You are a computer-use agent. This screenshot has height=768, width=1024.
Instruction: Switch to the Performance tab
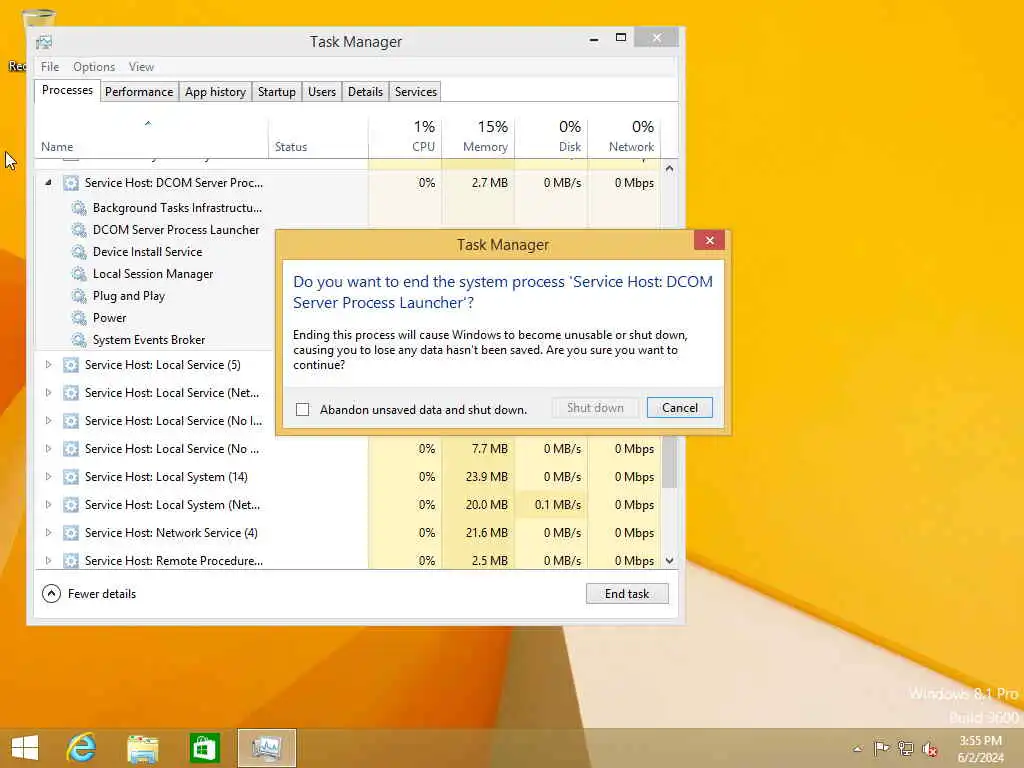[139, 92]
